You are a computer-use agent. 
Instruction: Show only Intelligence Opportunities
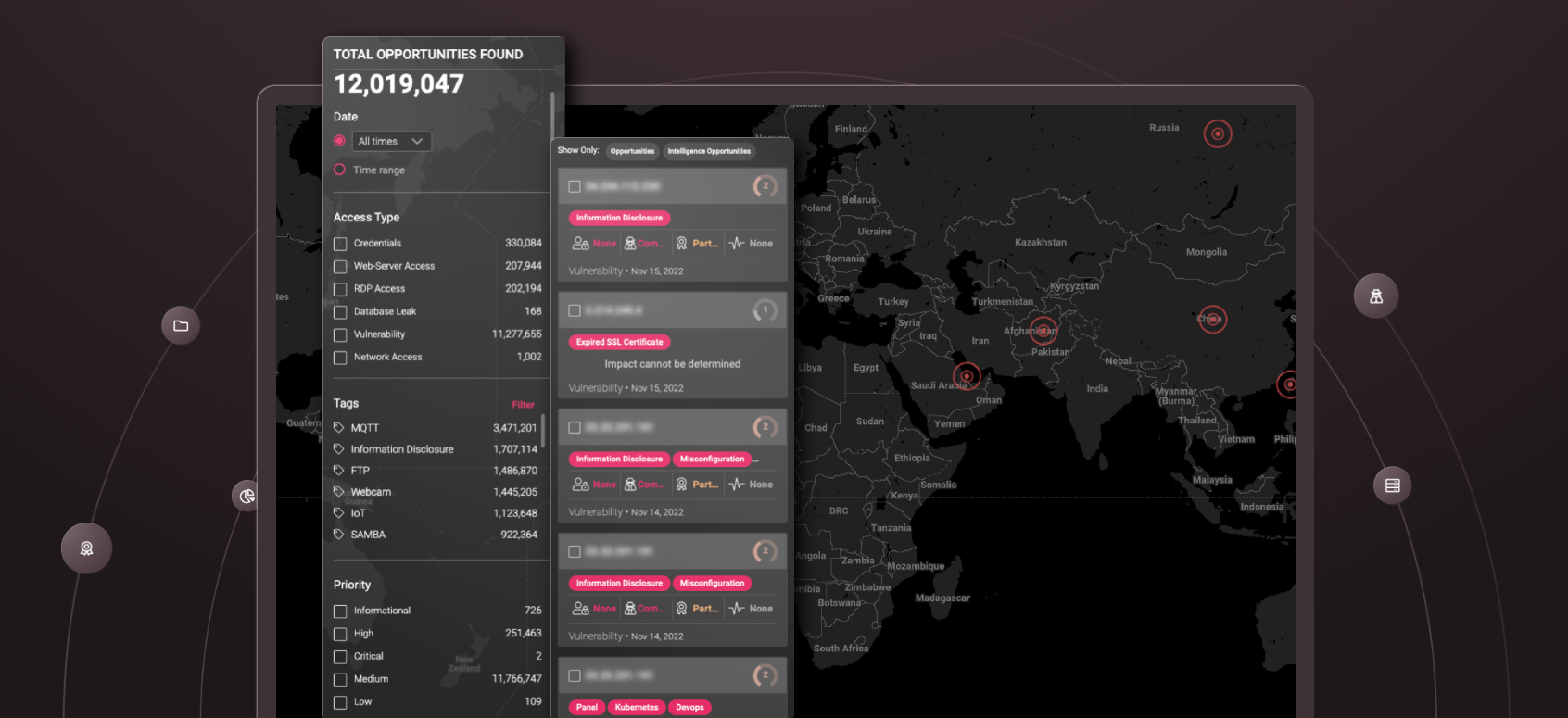tap(709, 151)
